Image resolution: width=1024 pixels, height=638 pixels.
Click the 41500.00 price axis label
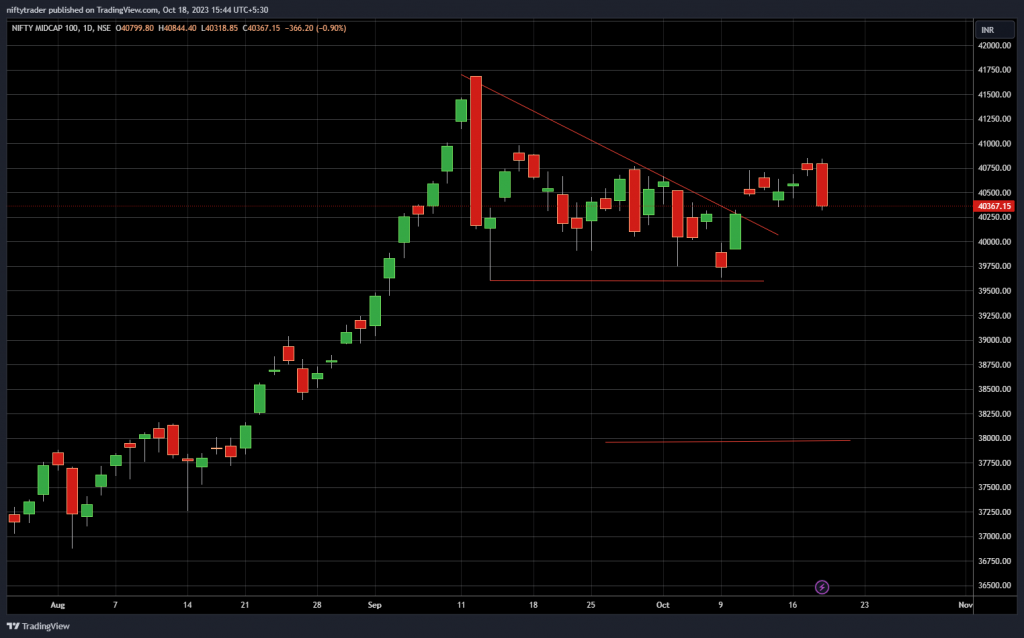pyautogui.click(x=995, y=95)
